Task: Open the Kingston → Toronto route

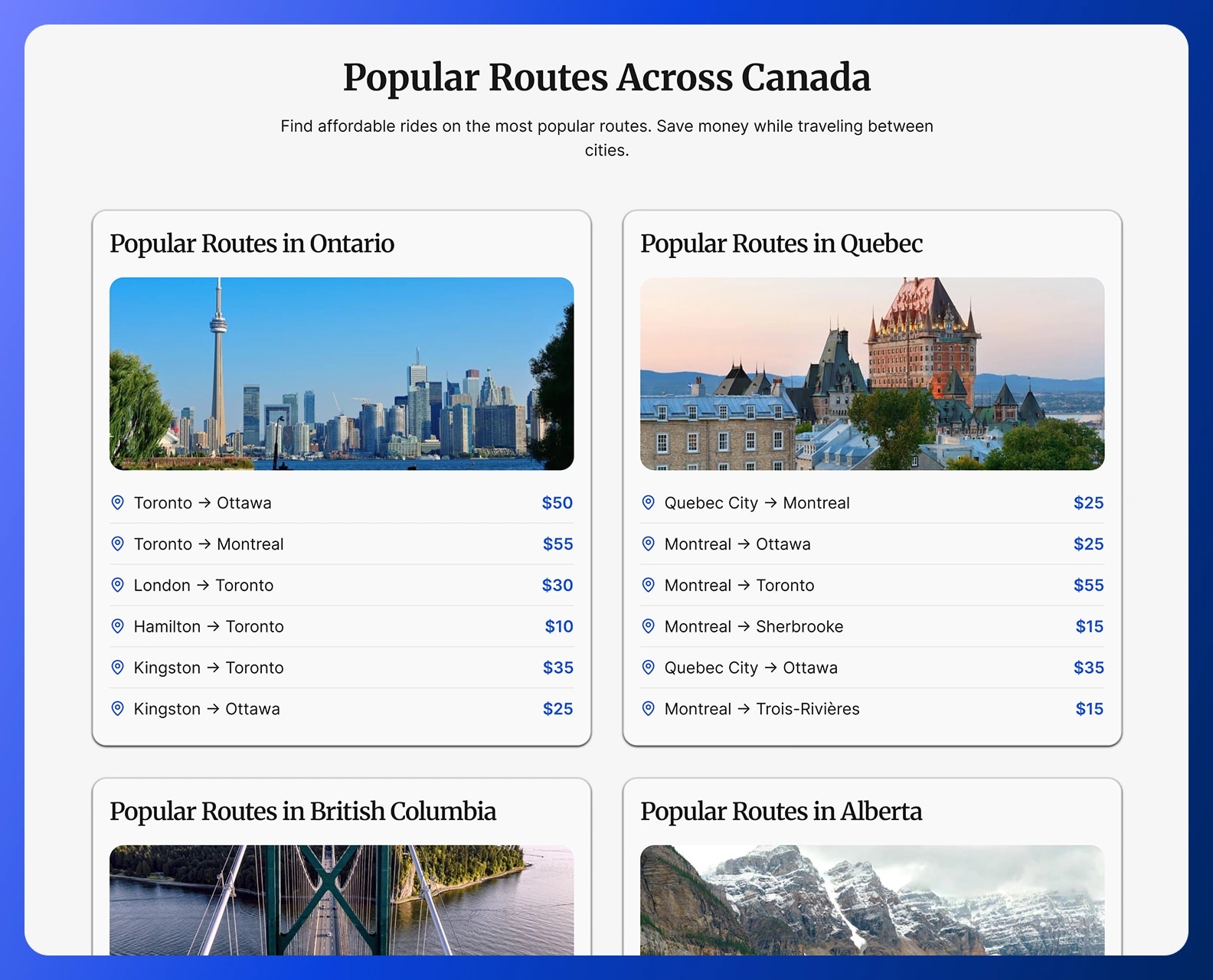Action: point(342,668)
